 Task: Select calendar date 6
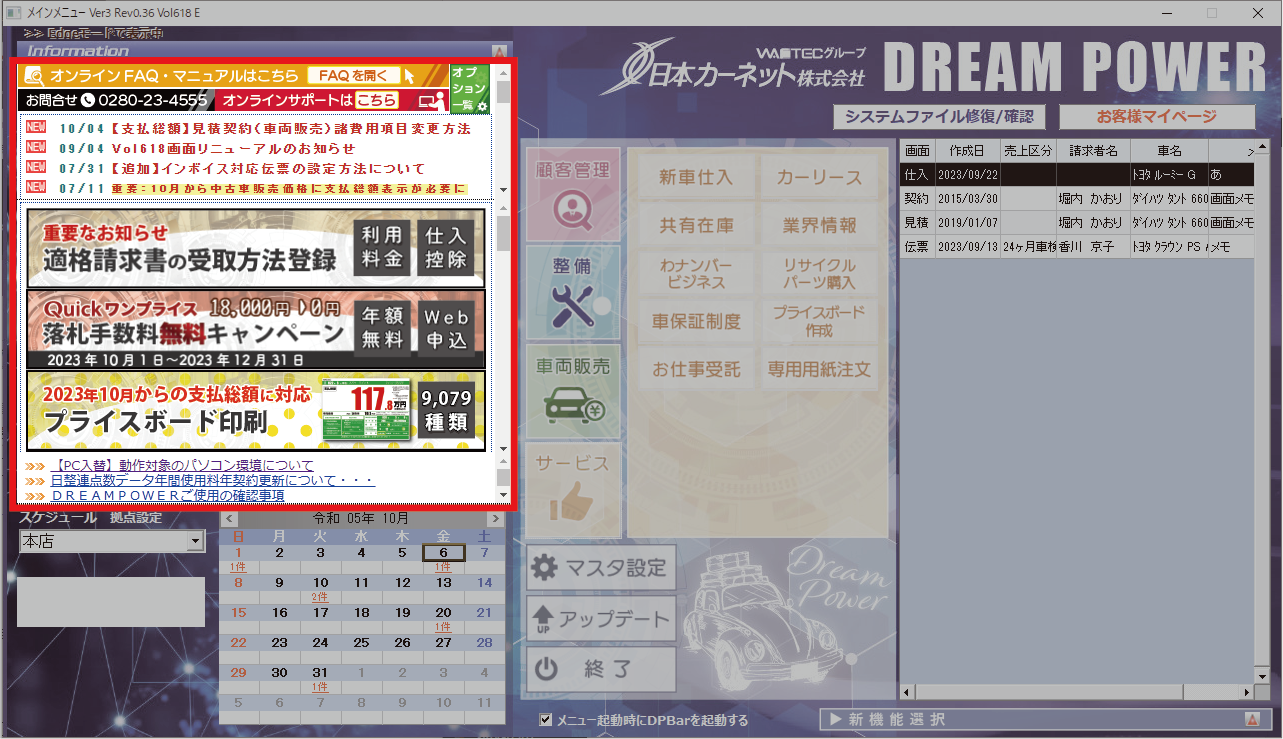click(442, 552)
